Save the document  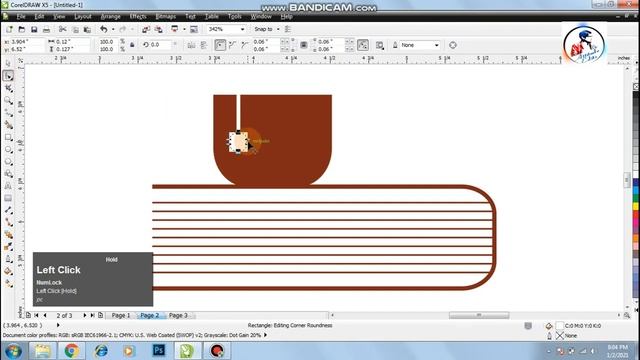coord(34,29)
